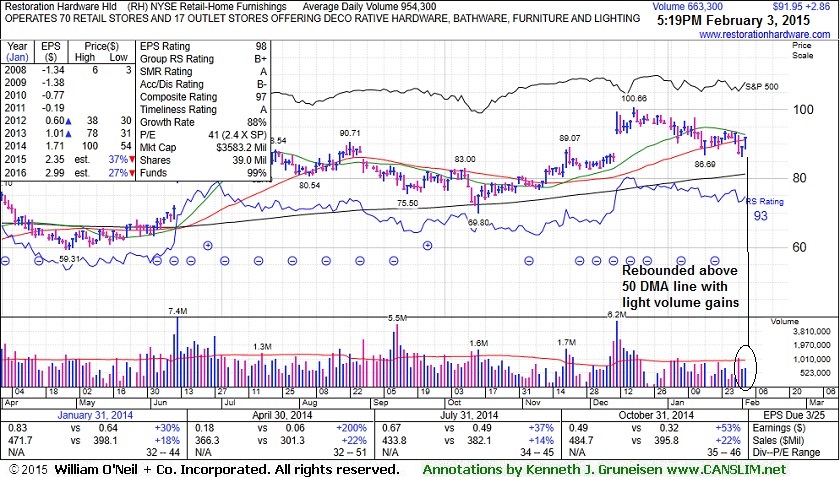Image resolution: width=840 pixels, height=477 pixels.
Task: Click the "January 31, 2014" quarter heading
Action: (95, 415)
